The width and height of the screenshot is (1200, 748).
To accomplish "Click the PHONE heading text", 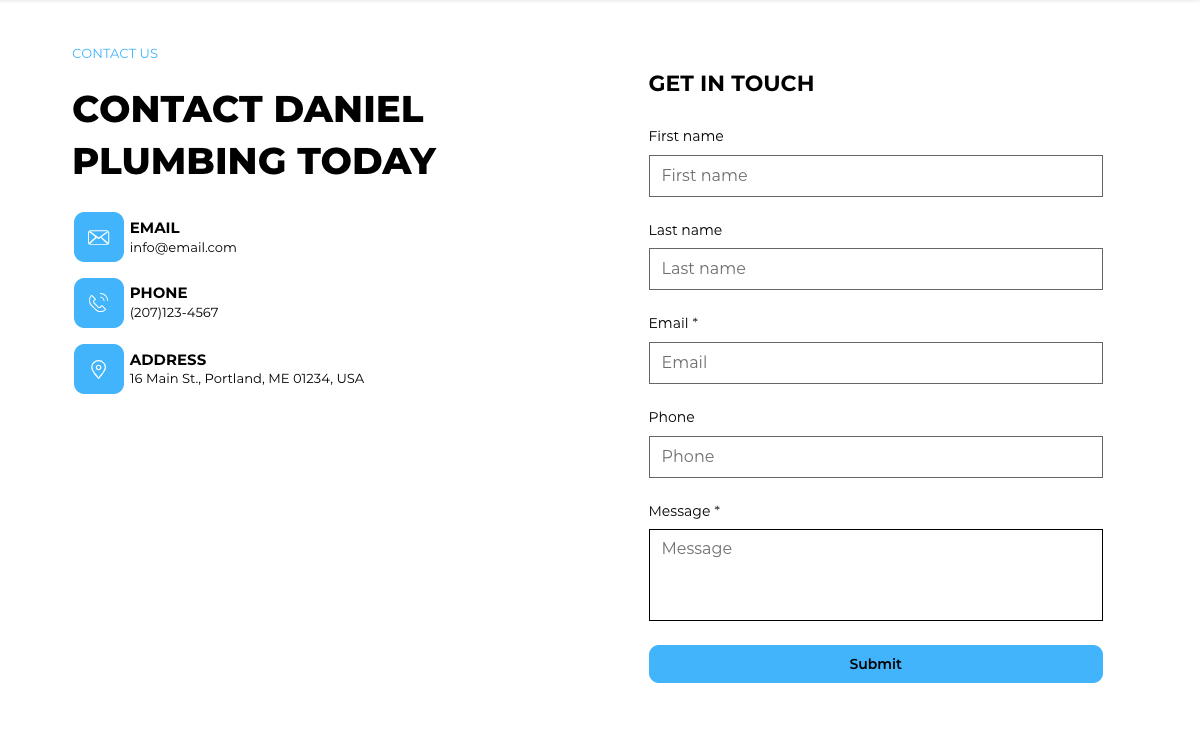I will (159, 293).
